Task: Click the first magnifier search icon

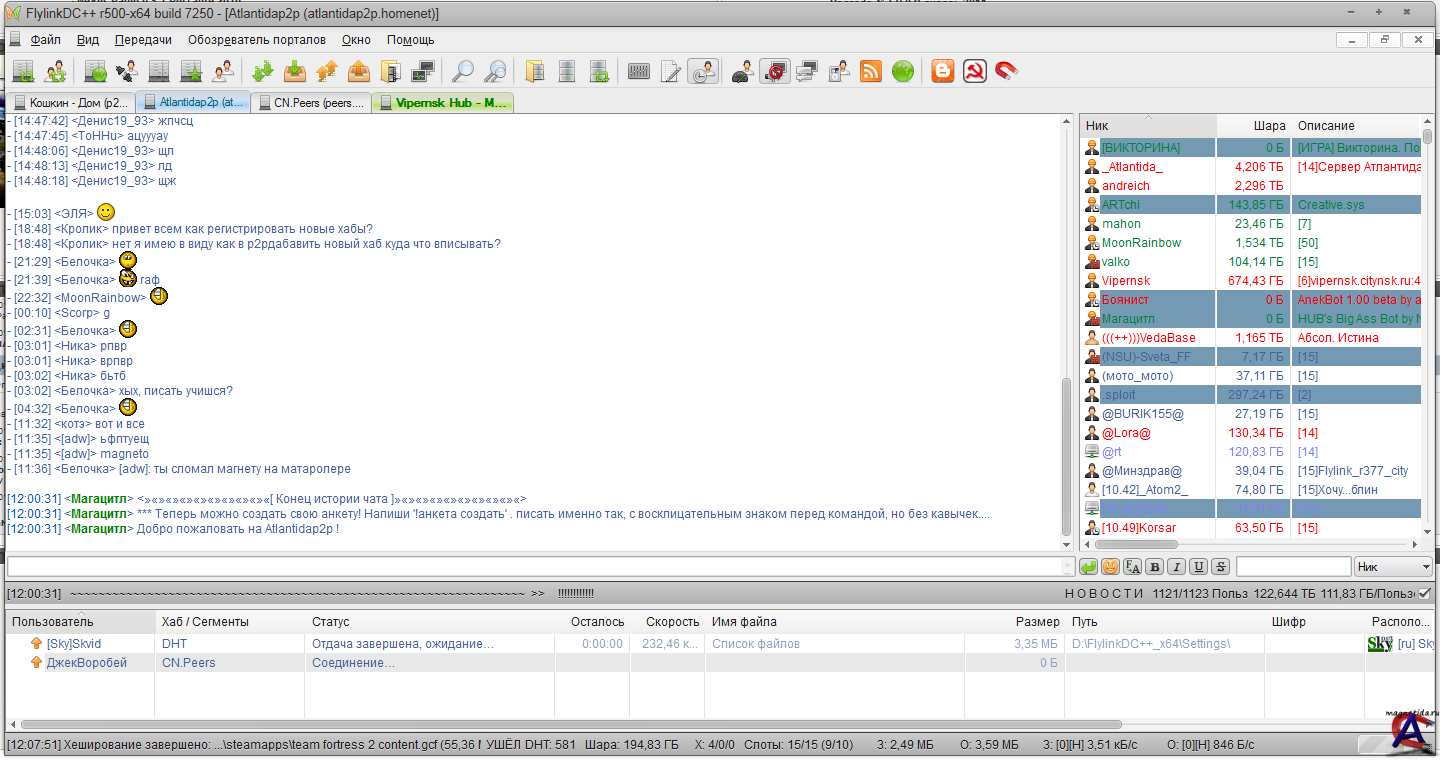Action: 463,71
